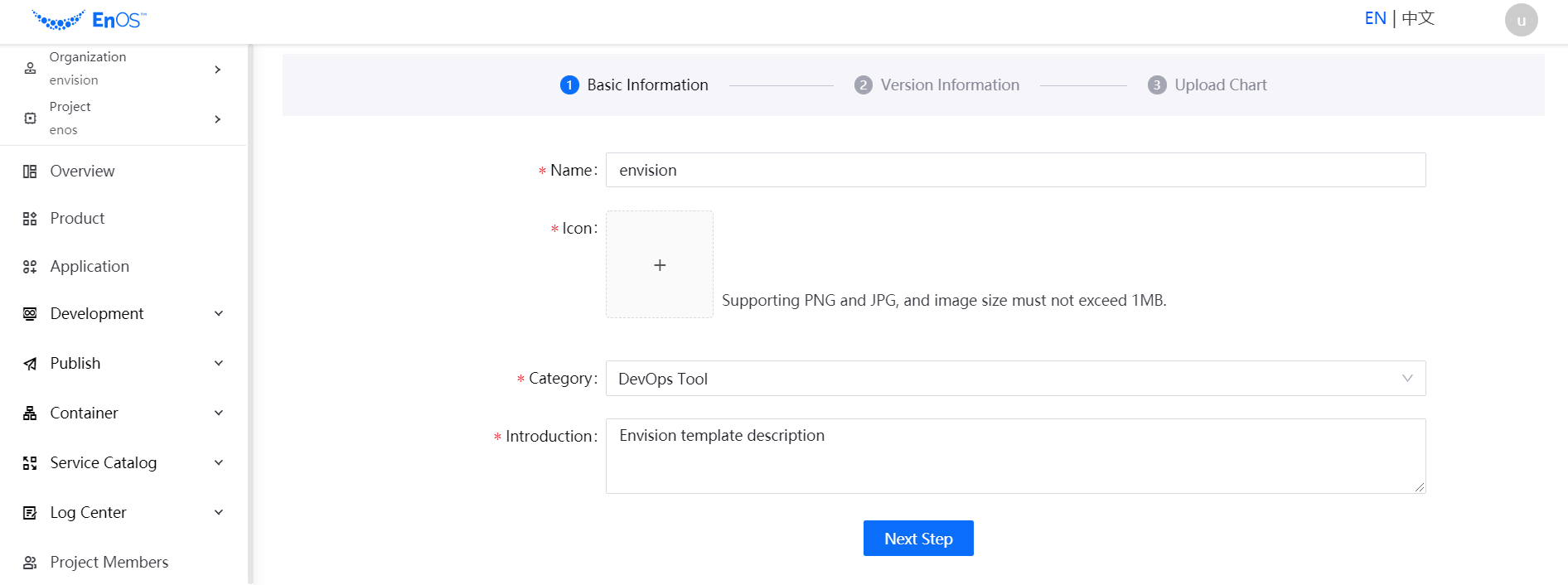The image size is (1568, 585).
Task: Expand the Development menu chevron
Action: 219,313
